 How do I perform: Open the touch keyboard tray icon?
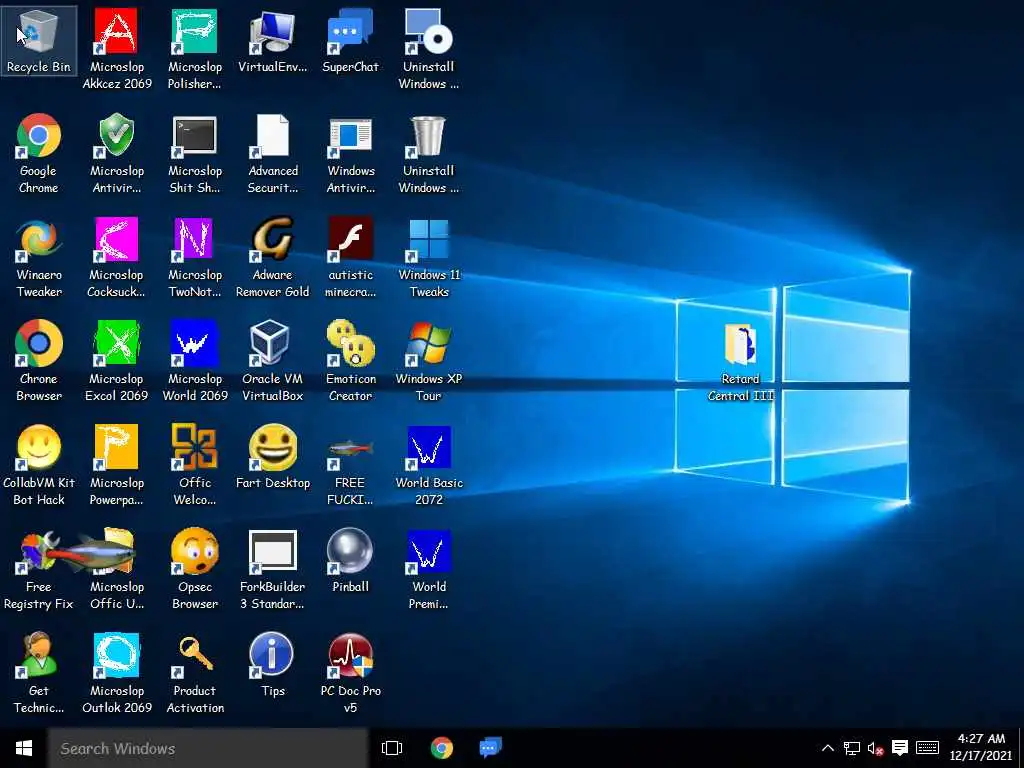[x=927, y=748]
